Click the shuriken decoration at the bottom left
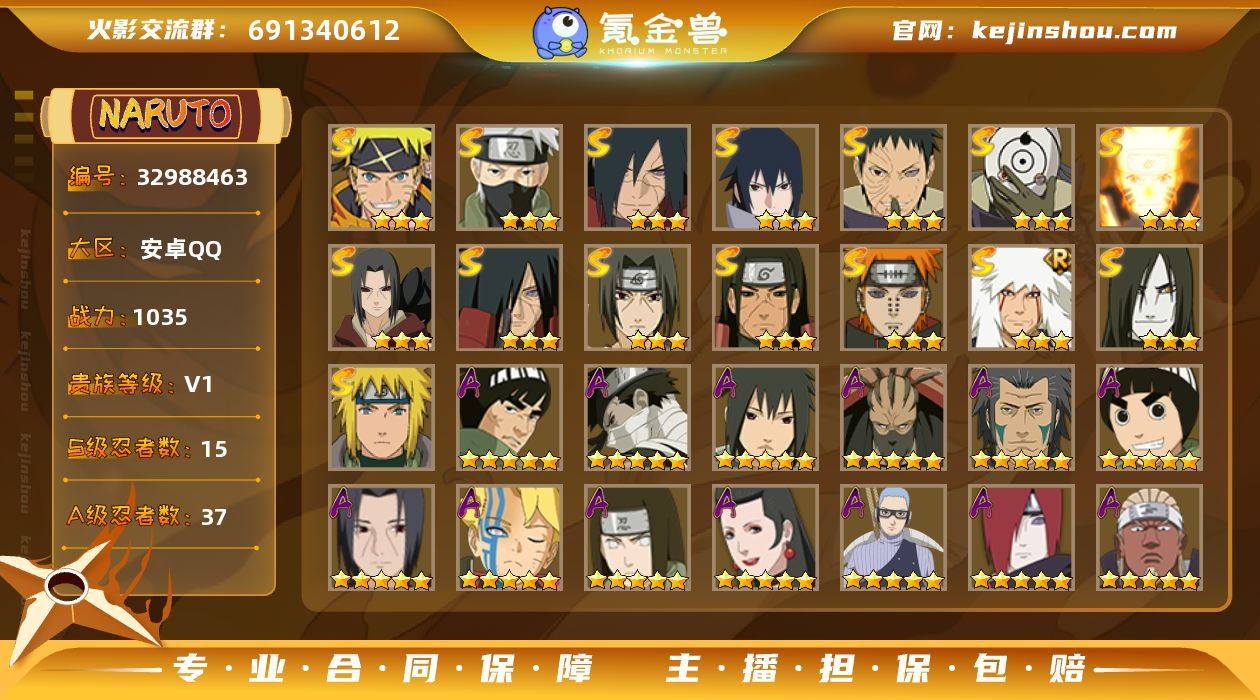This screenshot has height=700, width=1260. point(75,598)
